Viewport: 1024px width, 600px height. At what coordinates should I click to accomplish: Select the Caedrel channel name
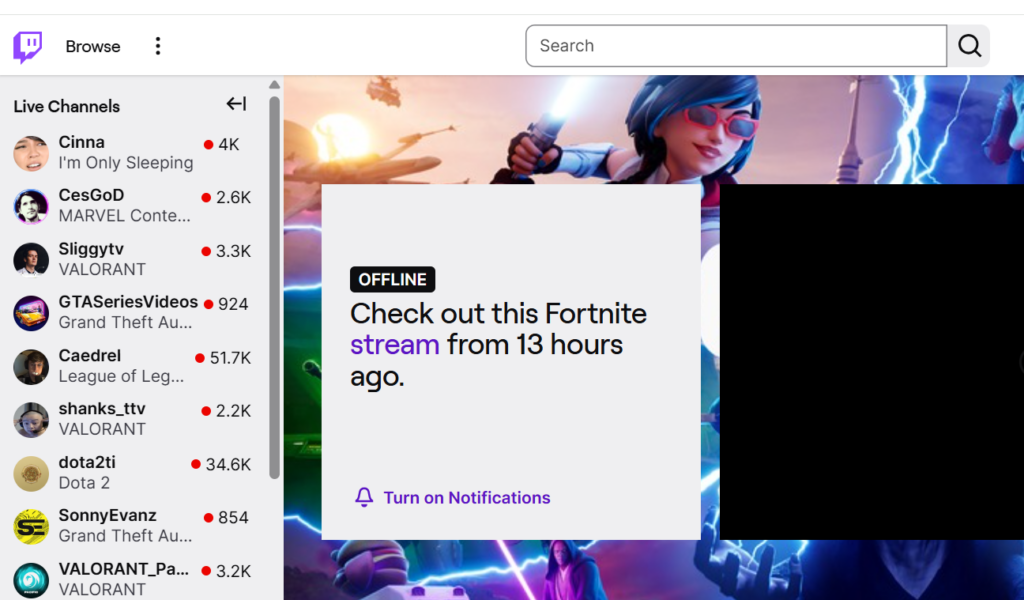[x=89, y=355]
